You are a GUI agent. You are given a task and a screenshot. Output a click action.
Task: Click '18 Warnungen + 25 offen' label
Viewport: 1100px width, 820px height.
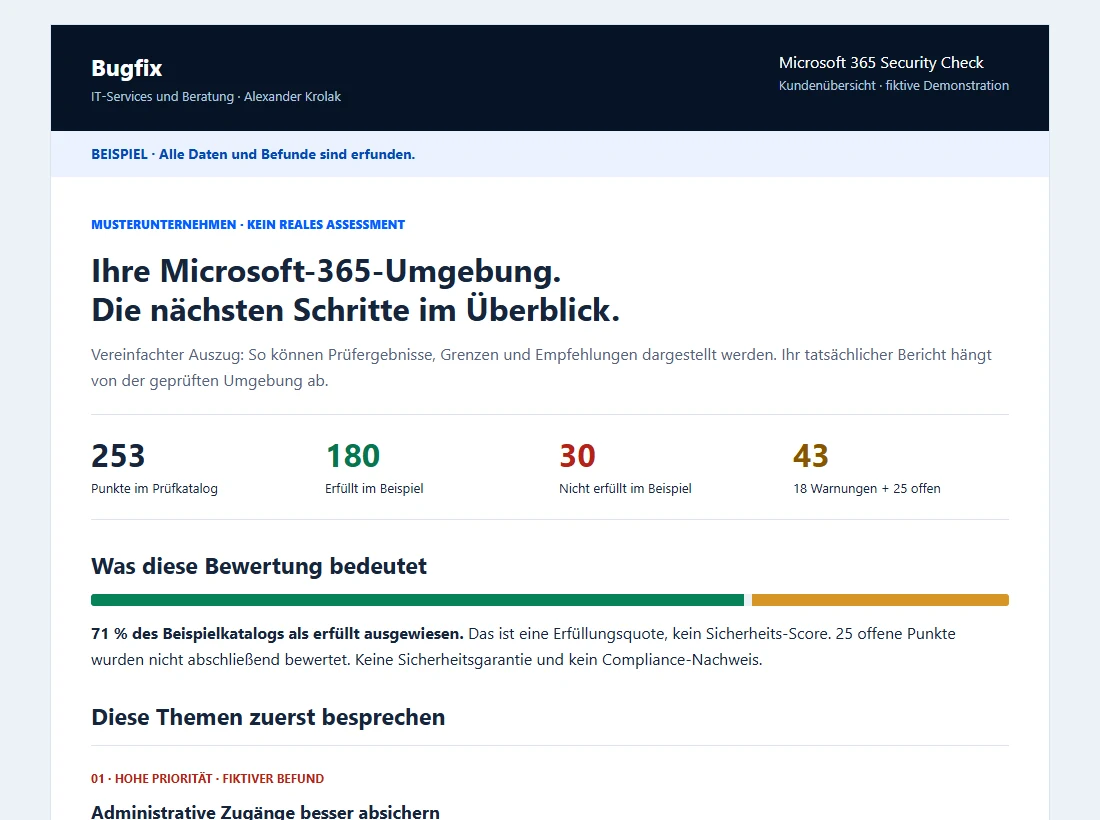[x=867, y=488]
